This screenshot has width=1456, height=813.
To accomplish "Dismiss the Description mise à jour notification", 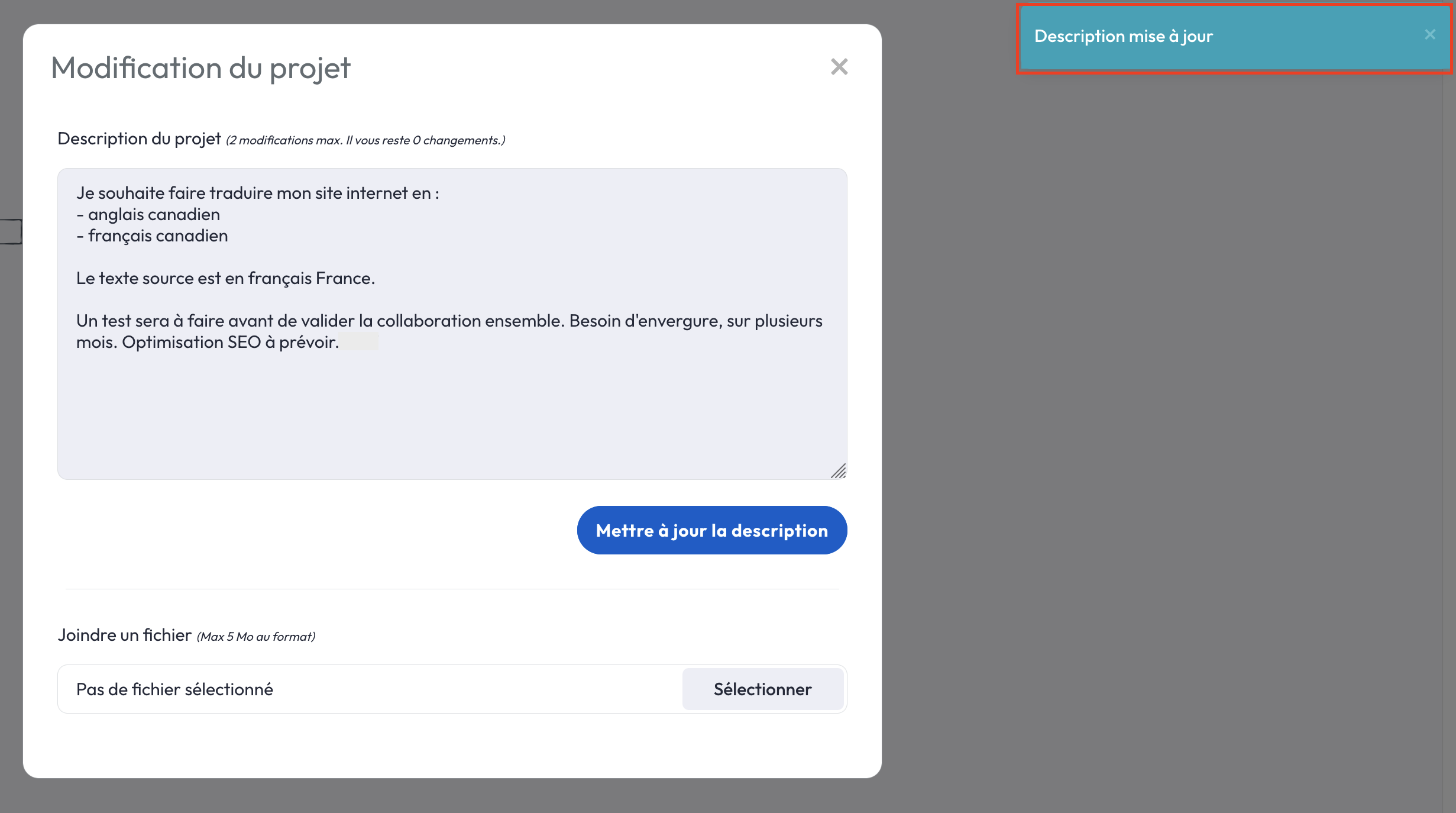I will 1429,35.
